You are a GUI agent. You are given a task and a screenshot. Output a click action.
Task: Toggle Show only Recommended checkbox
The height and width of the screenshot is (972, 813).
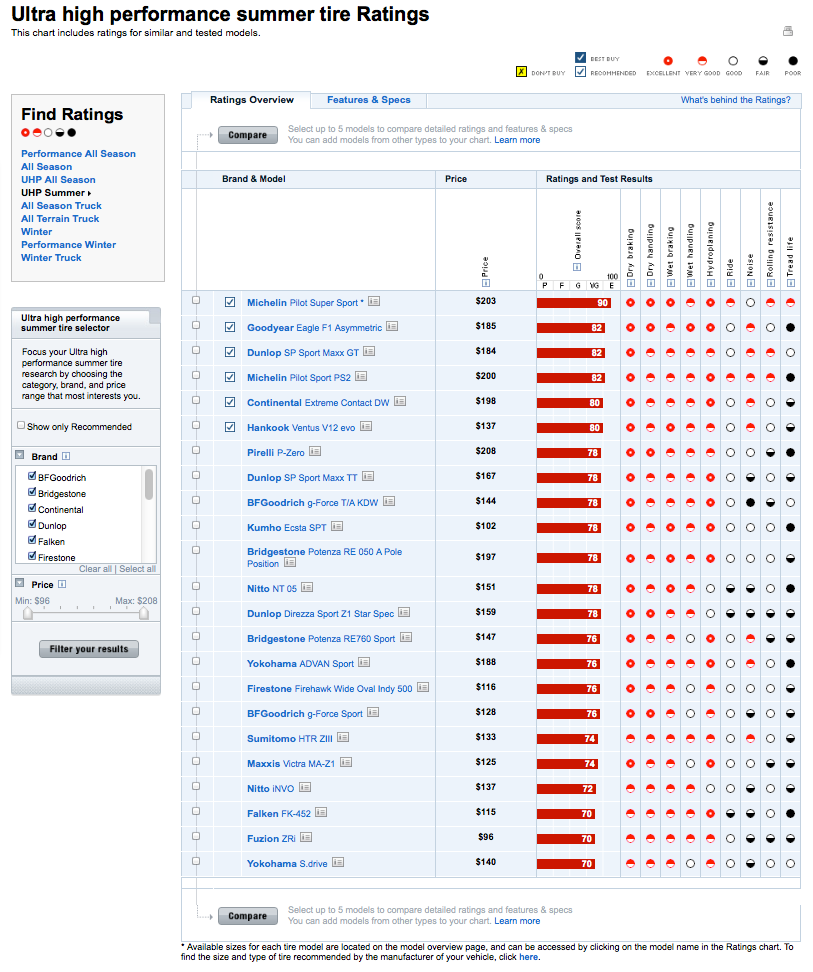coord(21,425)
